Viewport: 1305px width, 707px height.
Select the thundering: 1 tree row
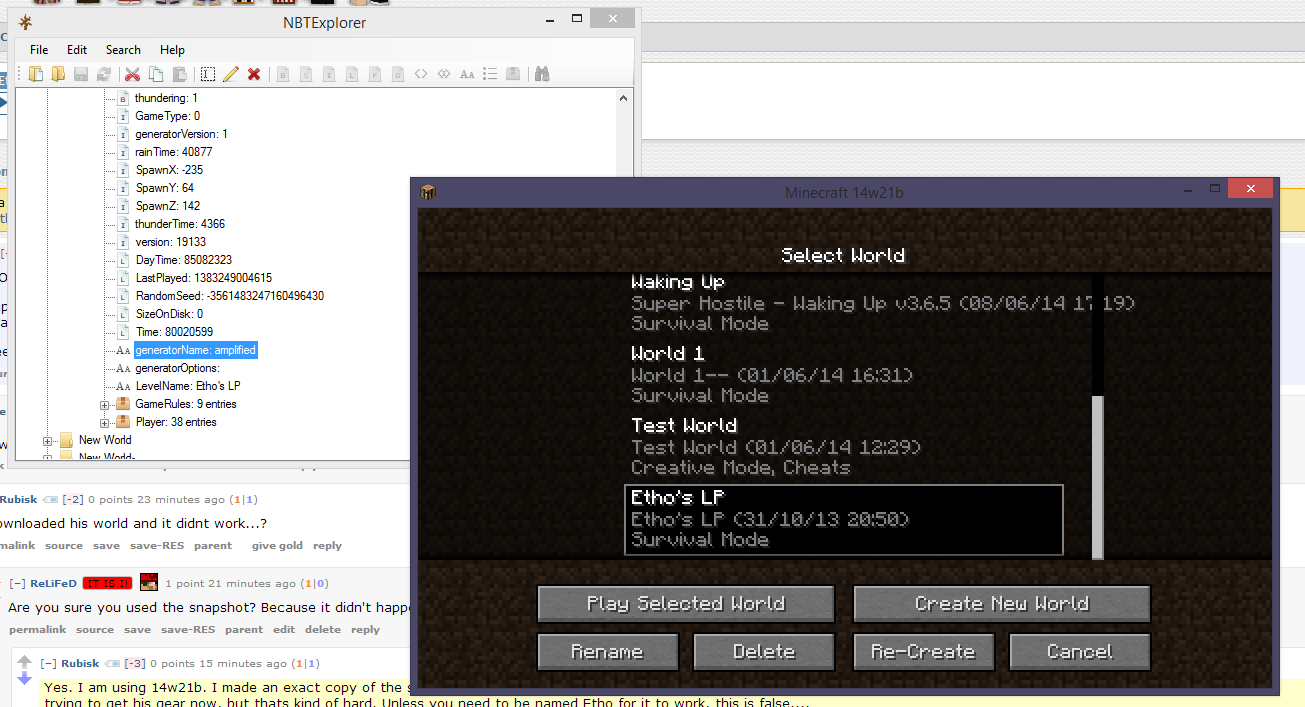click(x=166, y=98)
